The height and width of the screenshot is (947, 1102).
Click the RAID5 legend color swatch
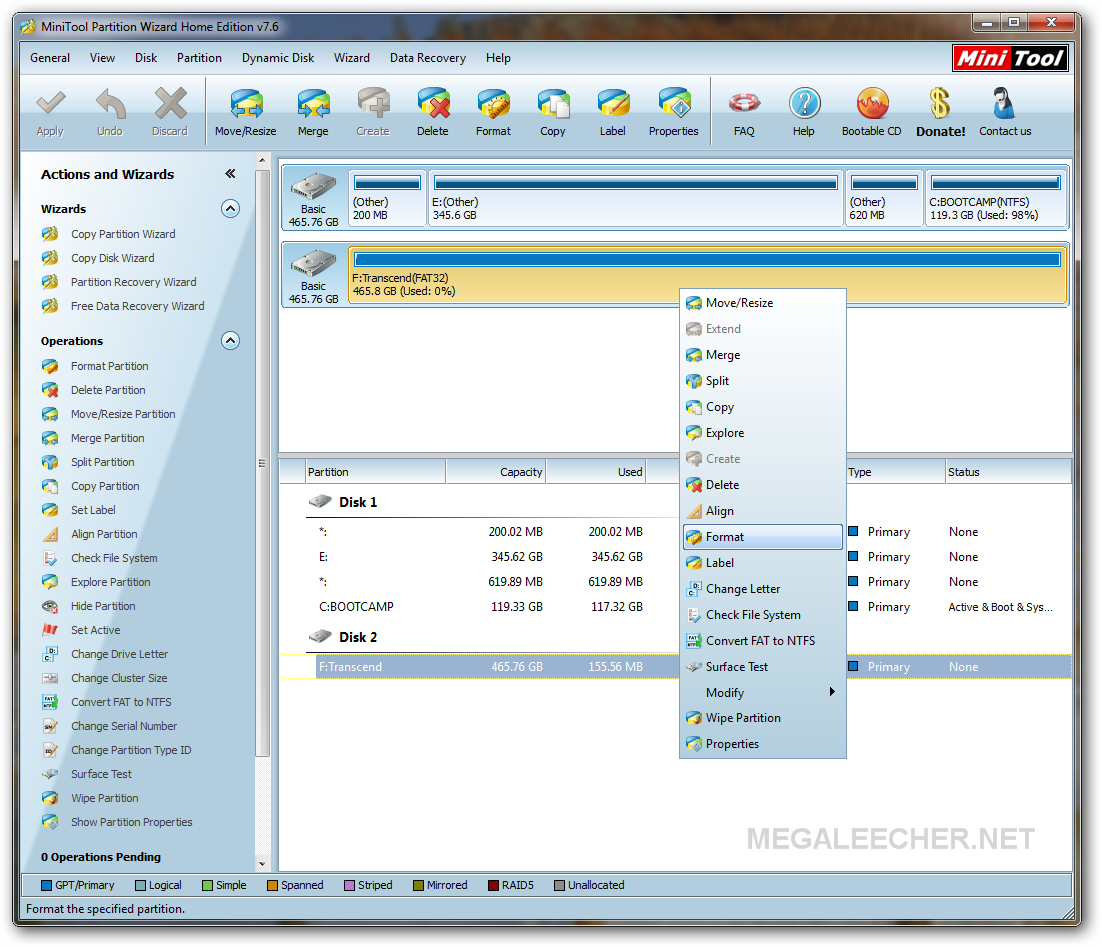[x=493, y=885]
